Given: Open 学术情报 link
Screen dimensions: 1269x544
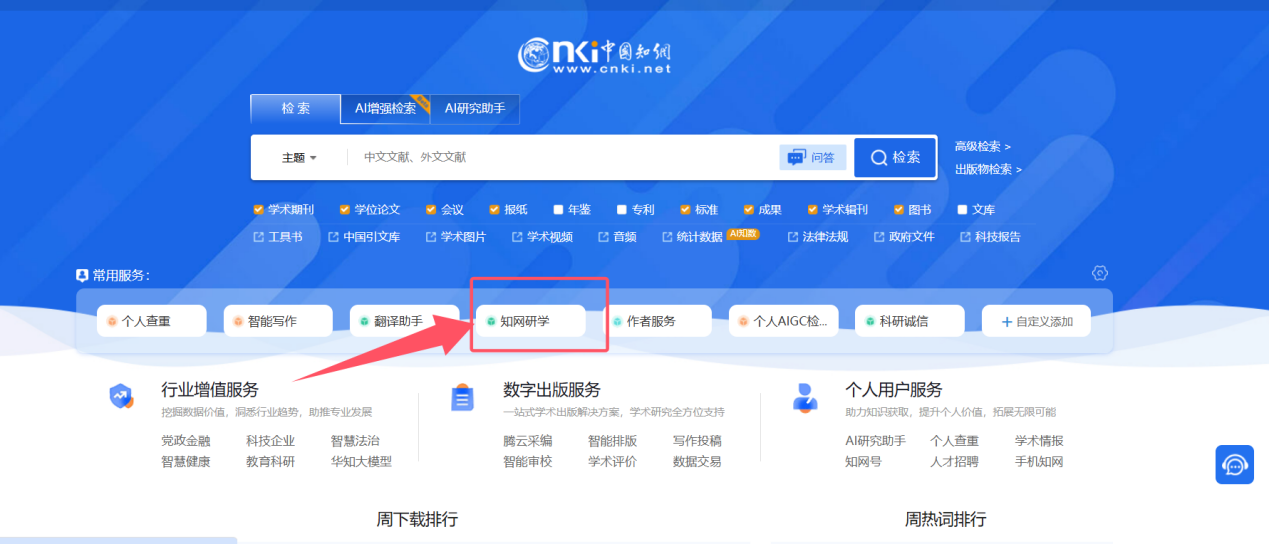Looking at the screenshot, I should (1039, 441).
